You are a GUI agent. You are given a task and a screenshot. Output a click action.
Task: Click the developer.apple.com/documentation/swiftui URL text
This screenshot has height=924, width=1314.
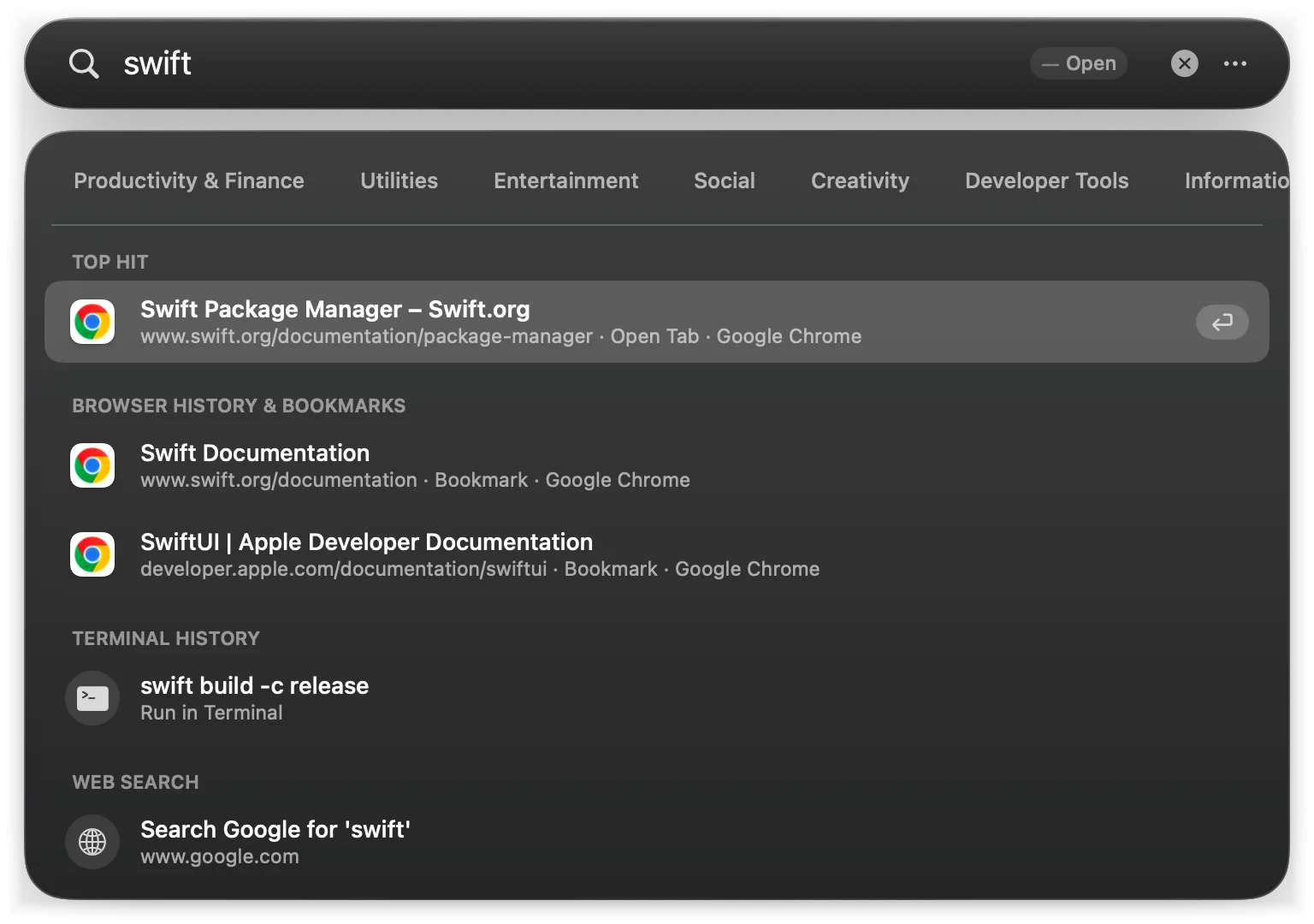point(343,569)
